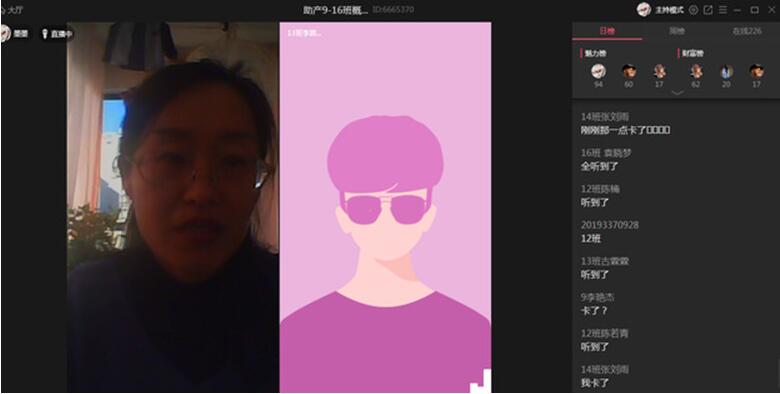The height and width of the screenshot is (394, 780).
Task: Click chat username 20193370928
Action: point(610,225)
